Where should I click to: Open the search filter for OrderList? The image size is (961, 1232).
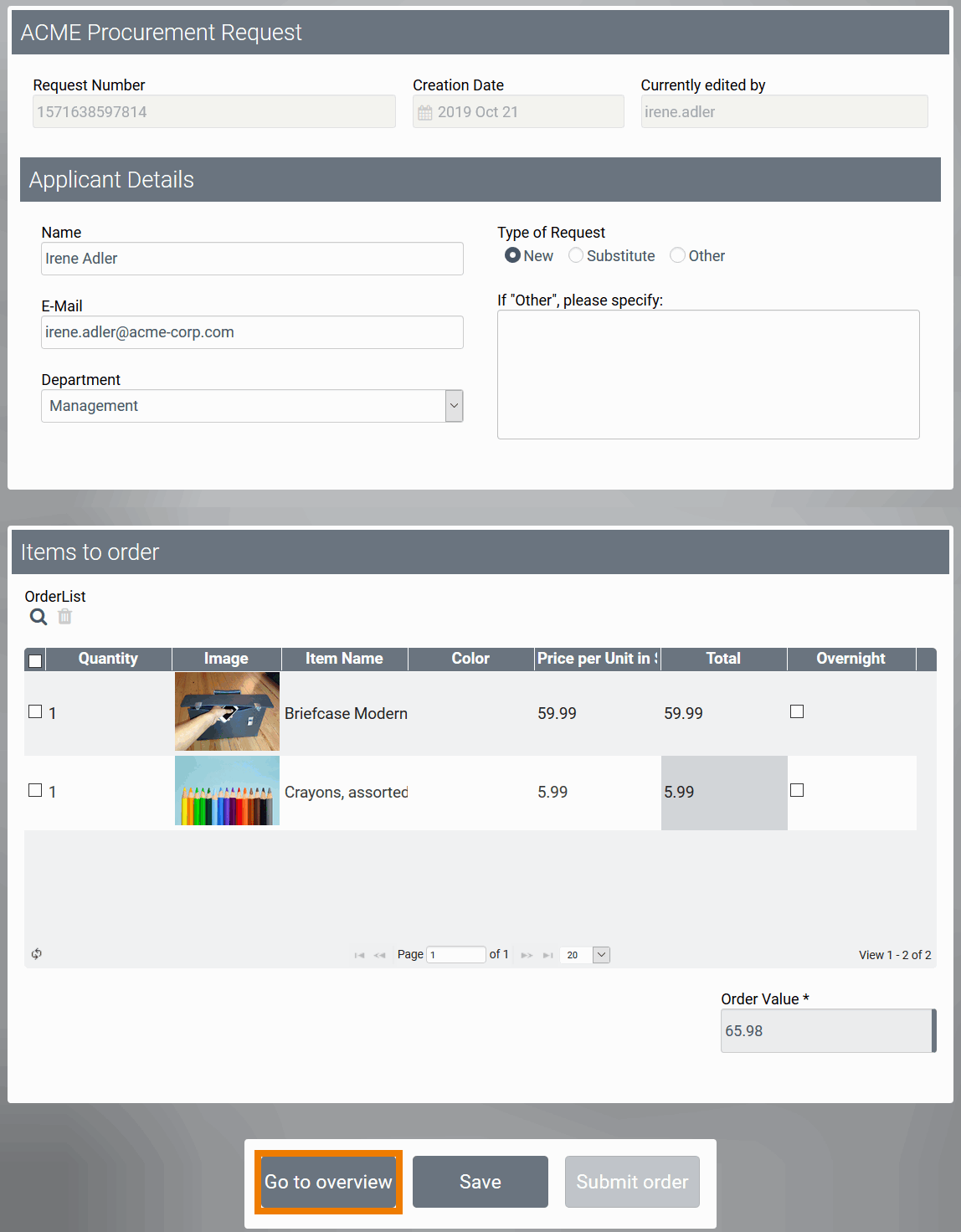tap(38, 617)
